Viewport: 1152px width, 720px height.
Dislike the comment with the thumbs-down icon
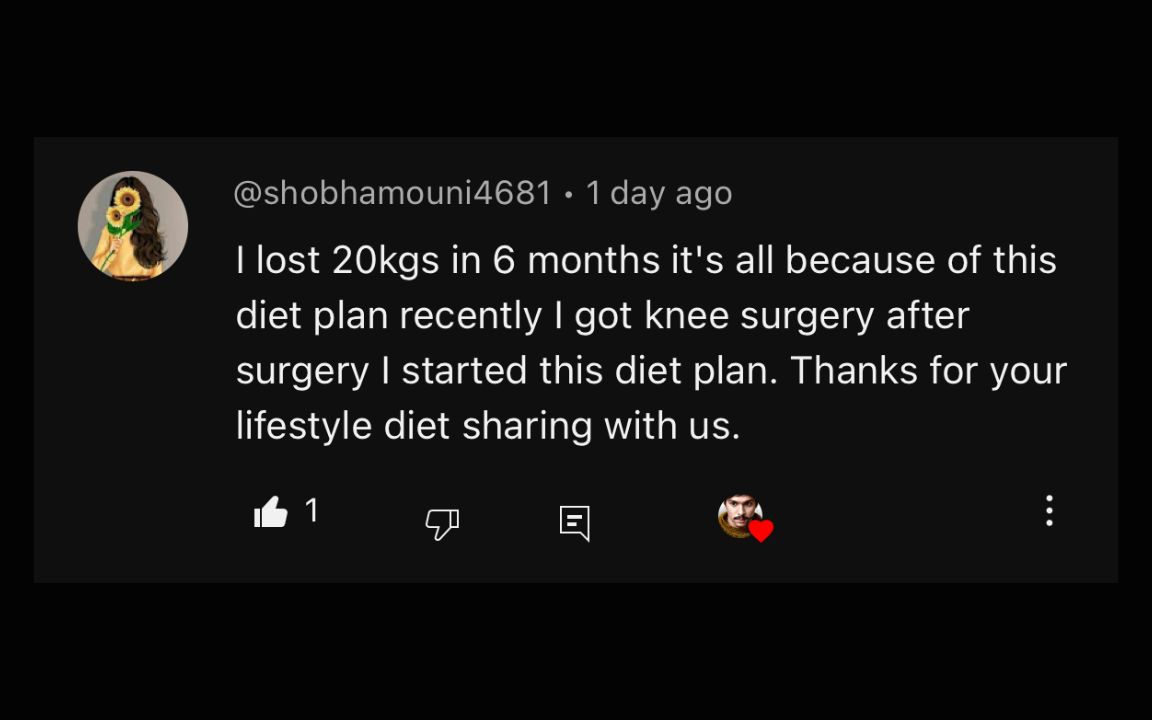click(442, 522)
